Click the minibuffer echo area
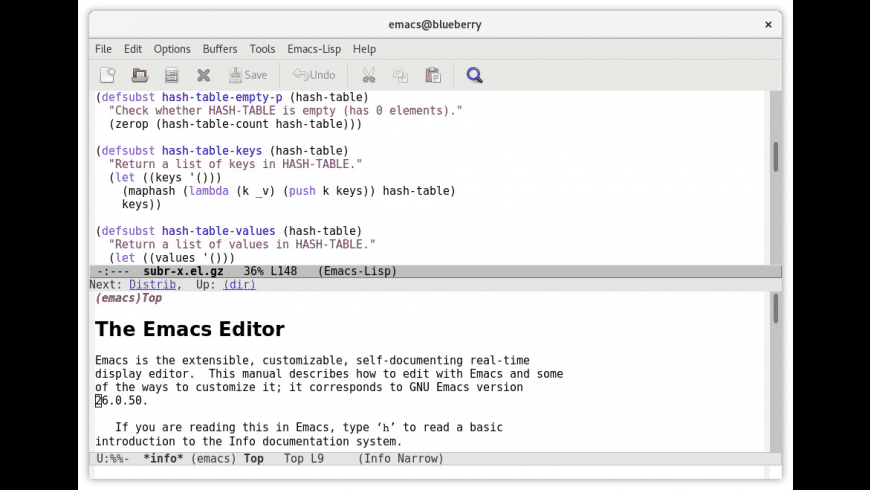This screenshot has height=490, width=870. click(x=435, y=472)
